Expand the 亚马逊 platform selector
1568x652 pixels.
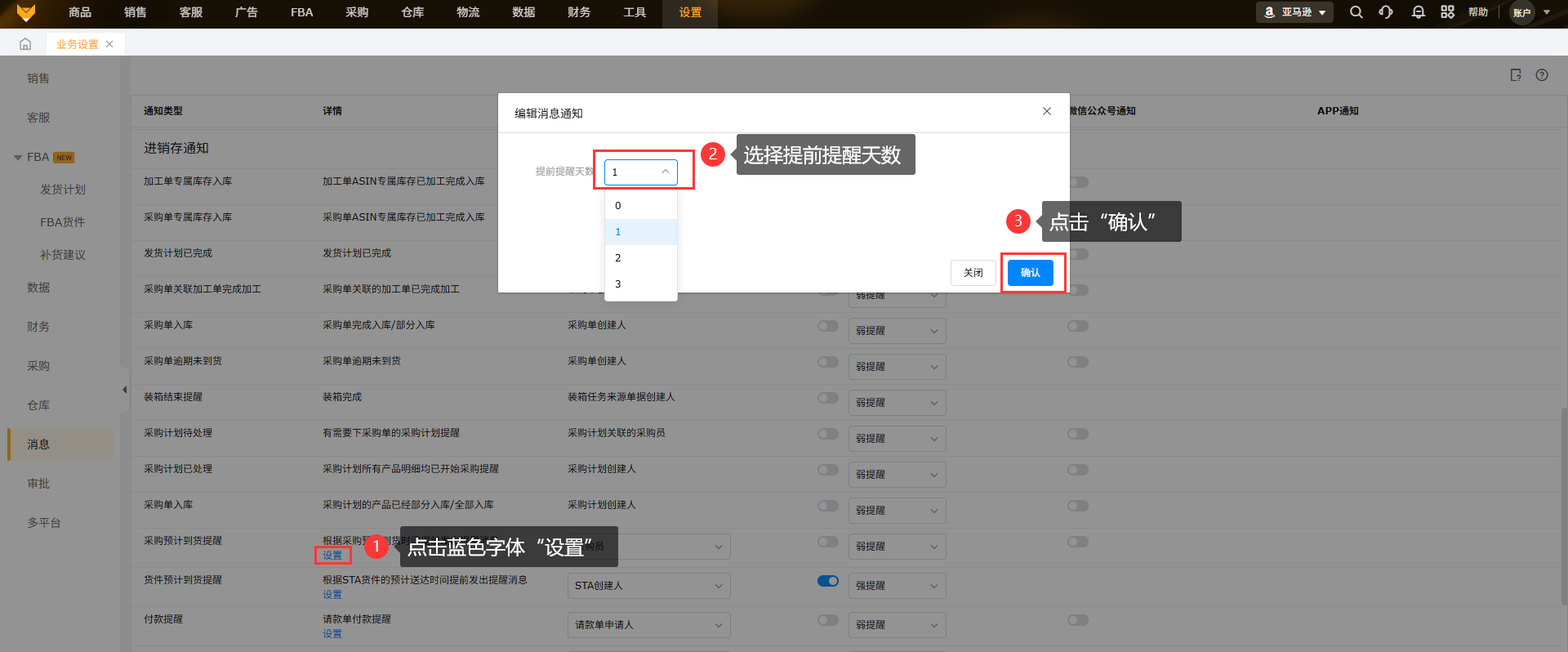point(1294,12)
